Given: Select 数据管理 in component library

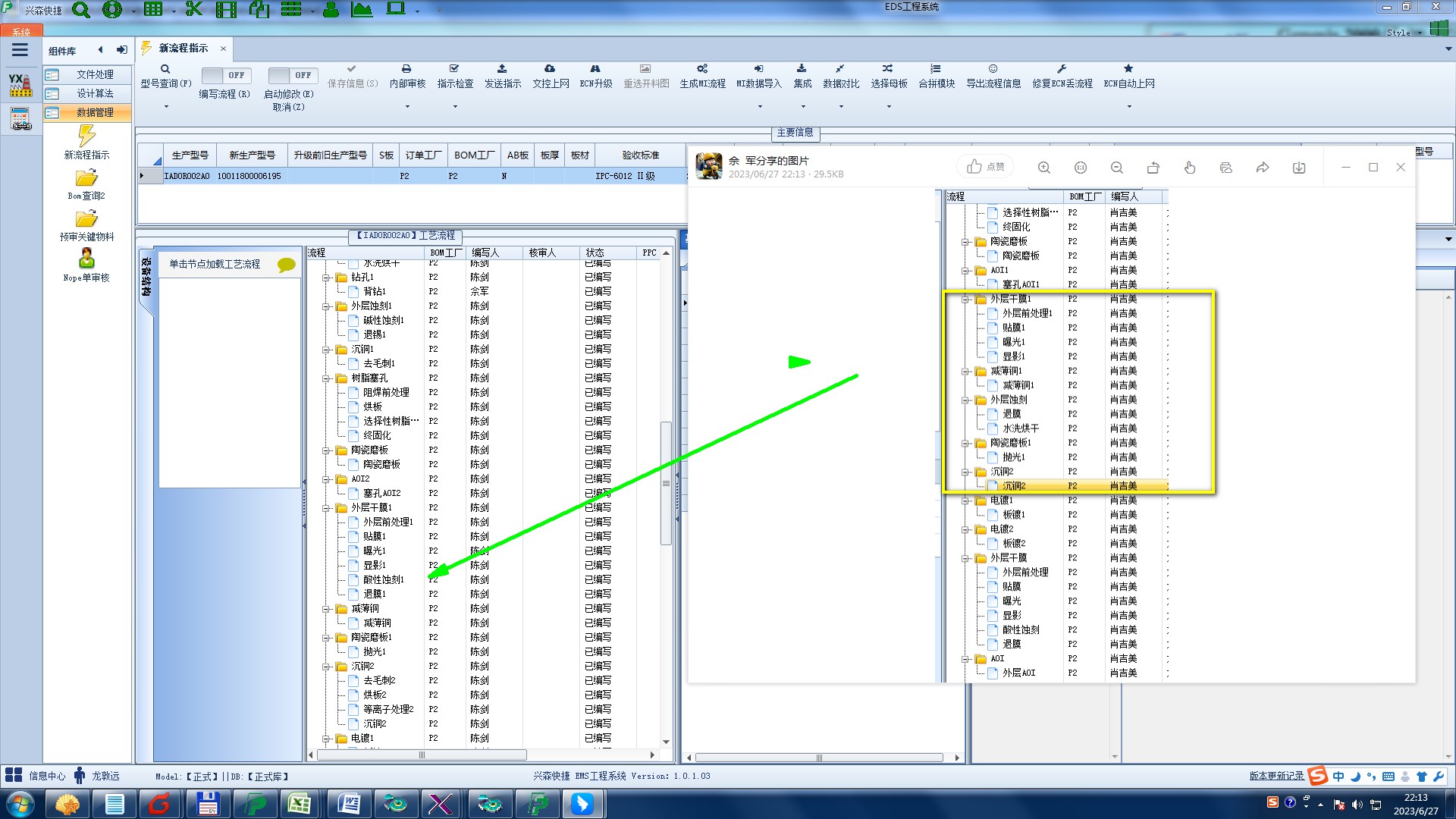Looking at the screenshot, I should pos(94,112).
